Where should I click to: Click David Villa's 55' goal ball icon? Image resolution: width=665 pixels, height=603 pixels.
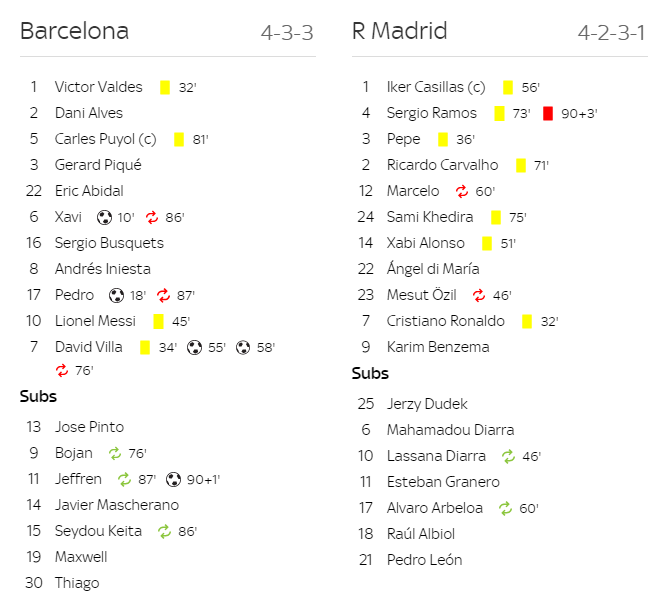(x=195, y=348)
